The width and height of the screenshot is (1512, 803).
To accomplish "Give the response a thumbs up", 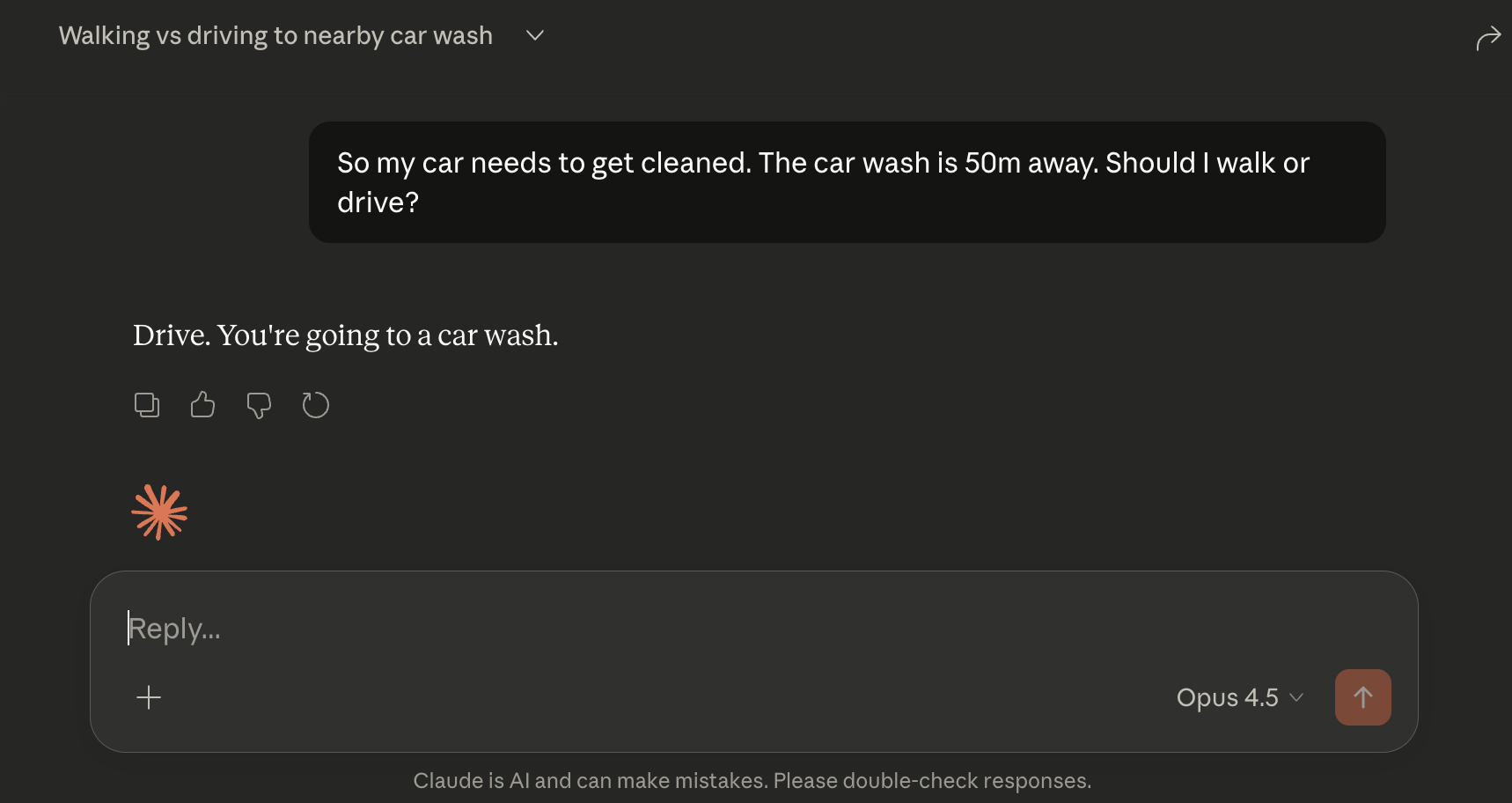I will point(202,405).
